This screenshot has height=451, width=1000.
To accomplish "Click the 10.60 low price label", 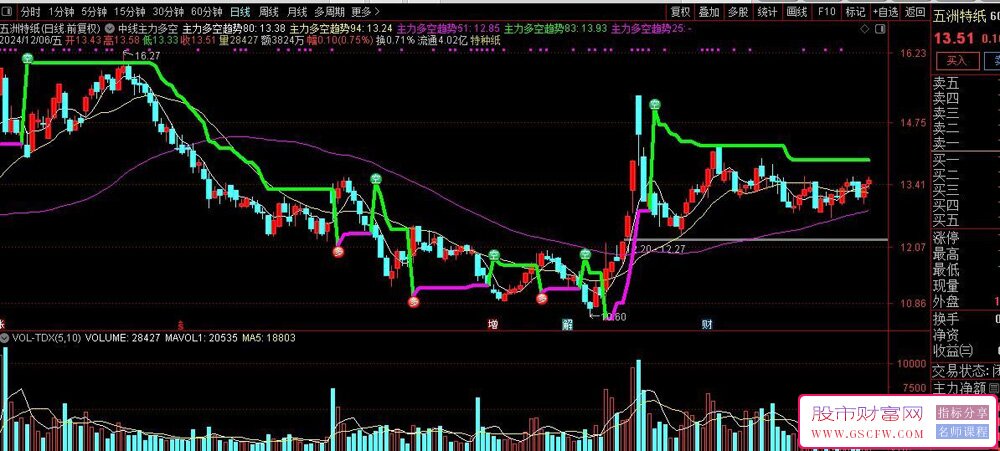I will (x=614, y=316).
